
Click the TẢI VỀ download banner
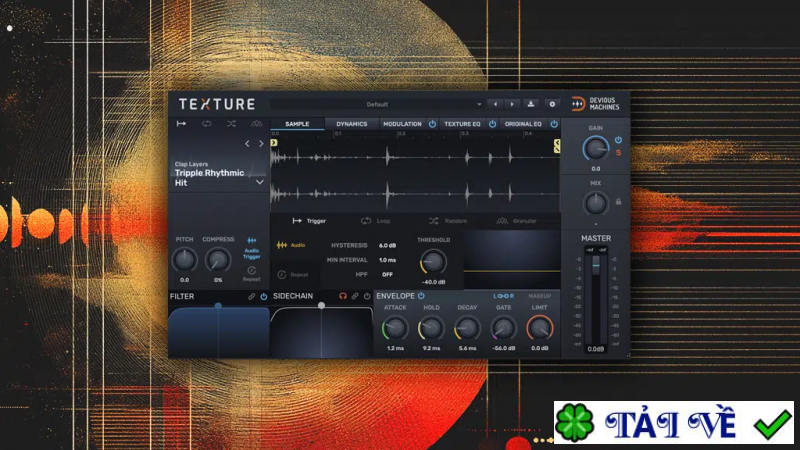click(x=673, y=422)
